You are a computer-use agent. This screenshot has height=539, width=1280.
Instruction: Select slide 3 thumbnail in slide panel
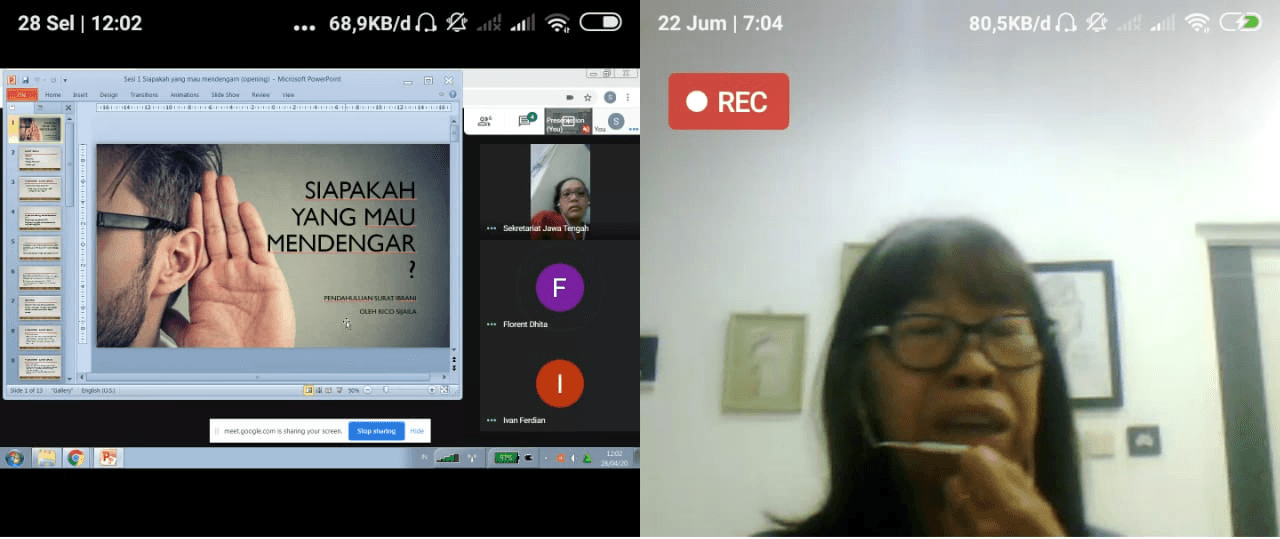click(40, 188)
